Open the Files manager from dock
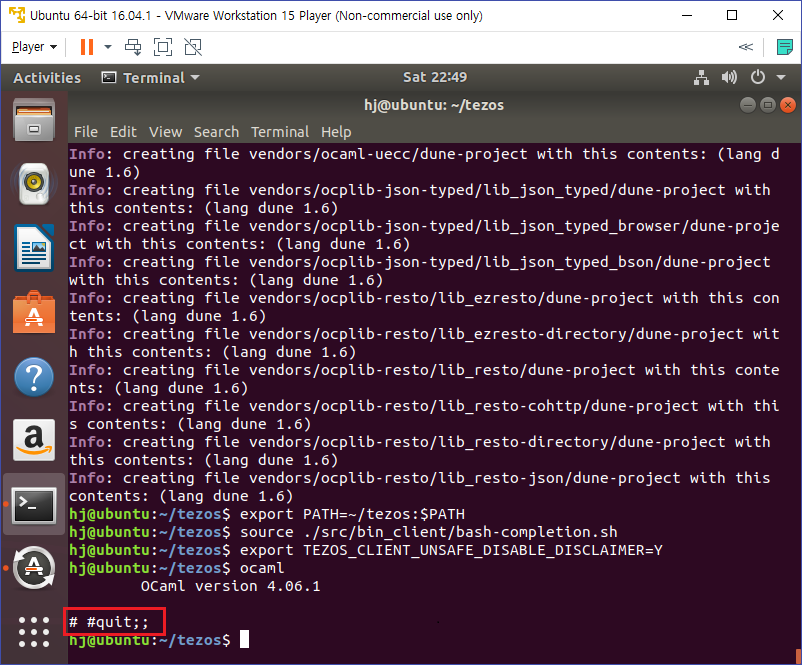802x665 pixels. click(34, 120)
